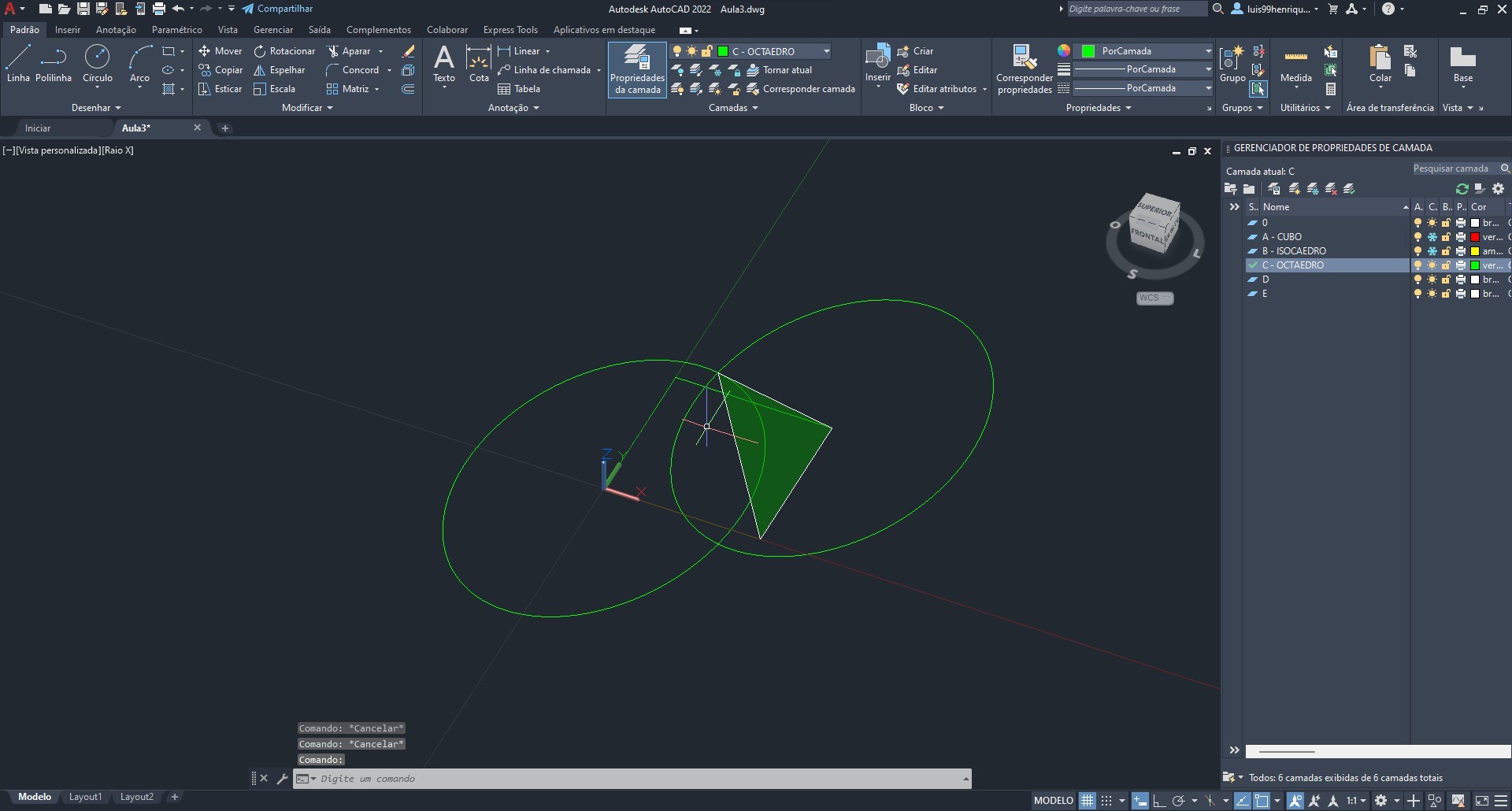Expand the Anotação panel

[x=513, y=108]
